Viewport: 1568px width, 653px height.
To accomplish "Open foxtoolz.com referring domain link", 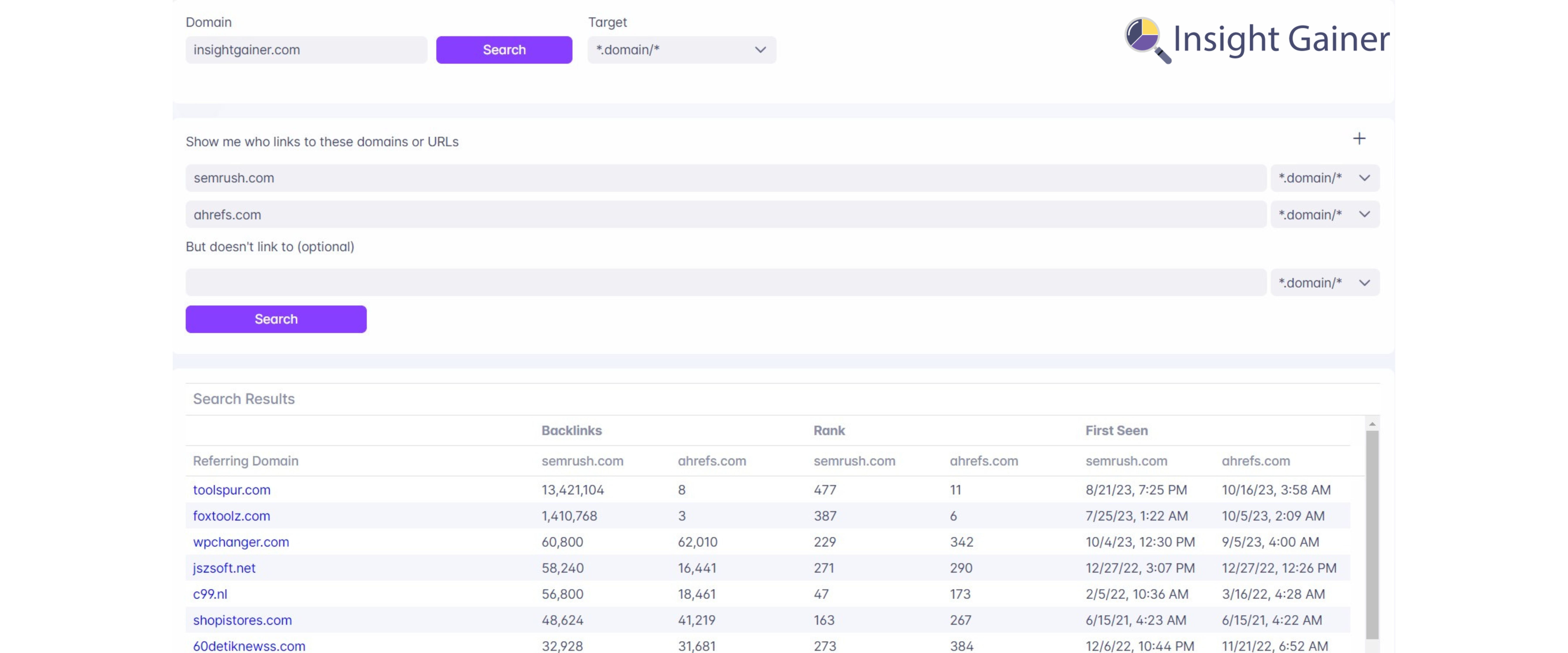I will coord(231,516).
